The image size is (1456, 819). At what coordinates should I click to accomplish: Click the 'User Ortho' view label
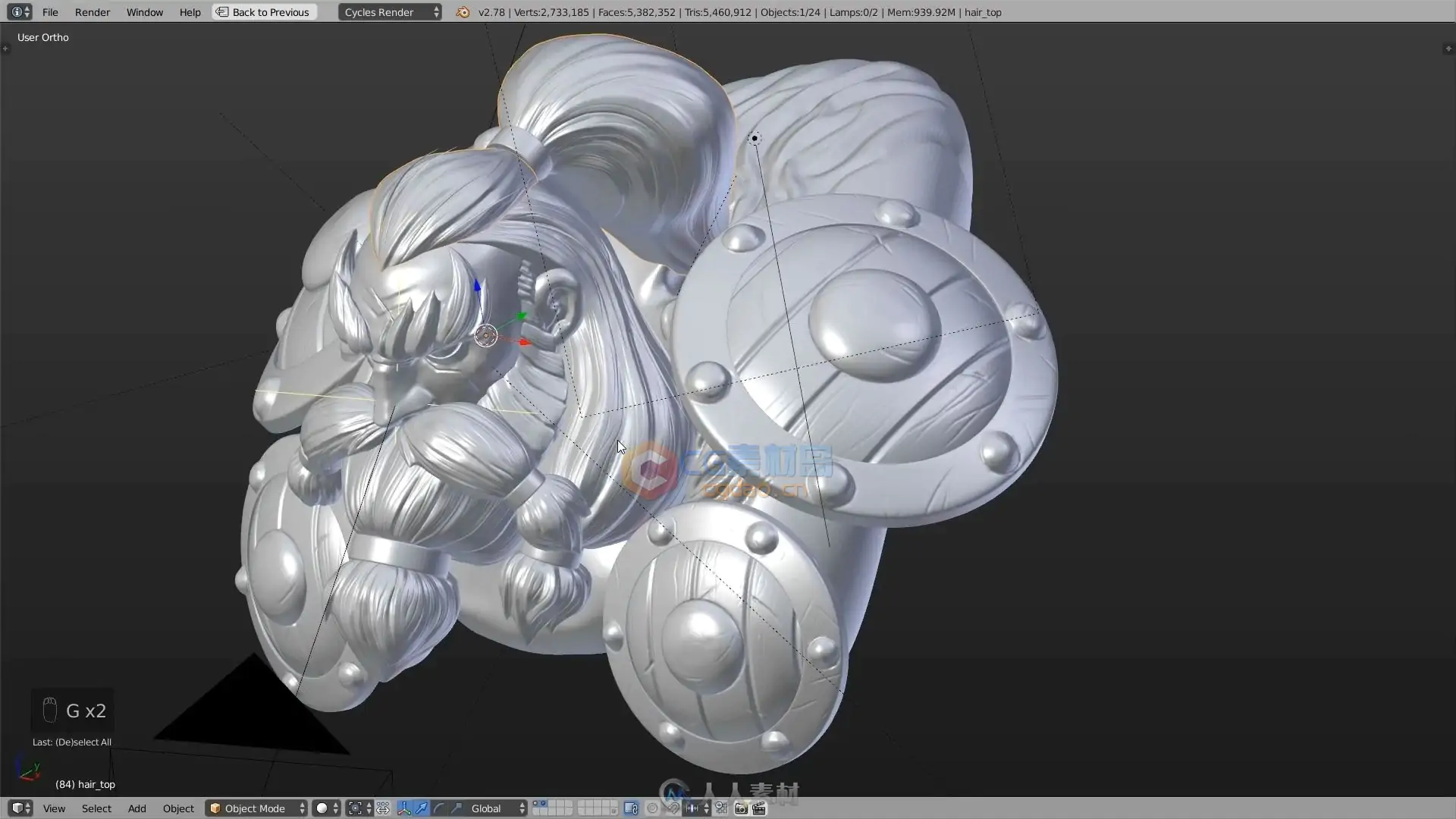[x=43, y=37]
